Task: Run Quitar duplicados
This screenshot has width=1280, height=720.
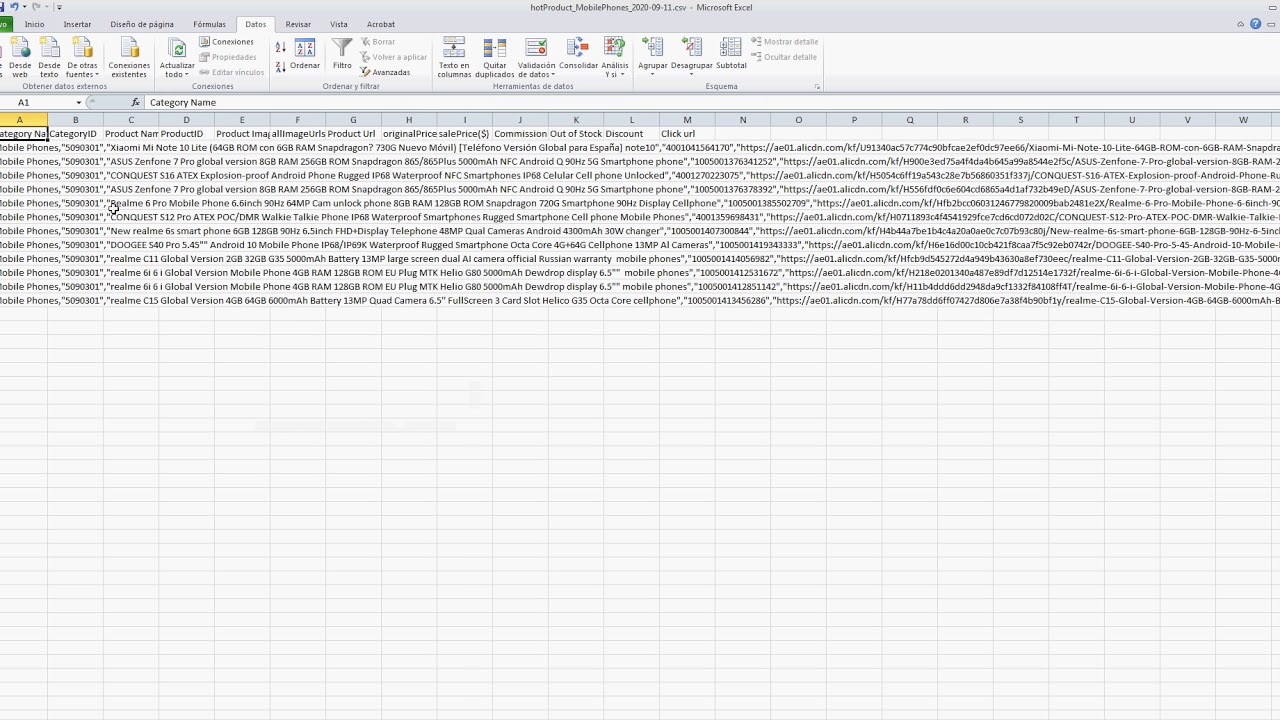Action: (x=495, y=58)
